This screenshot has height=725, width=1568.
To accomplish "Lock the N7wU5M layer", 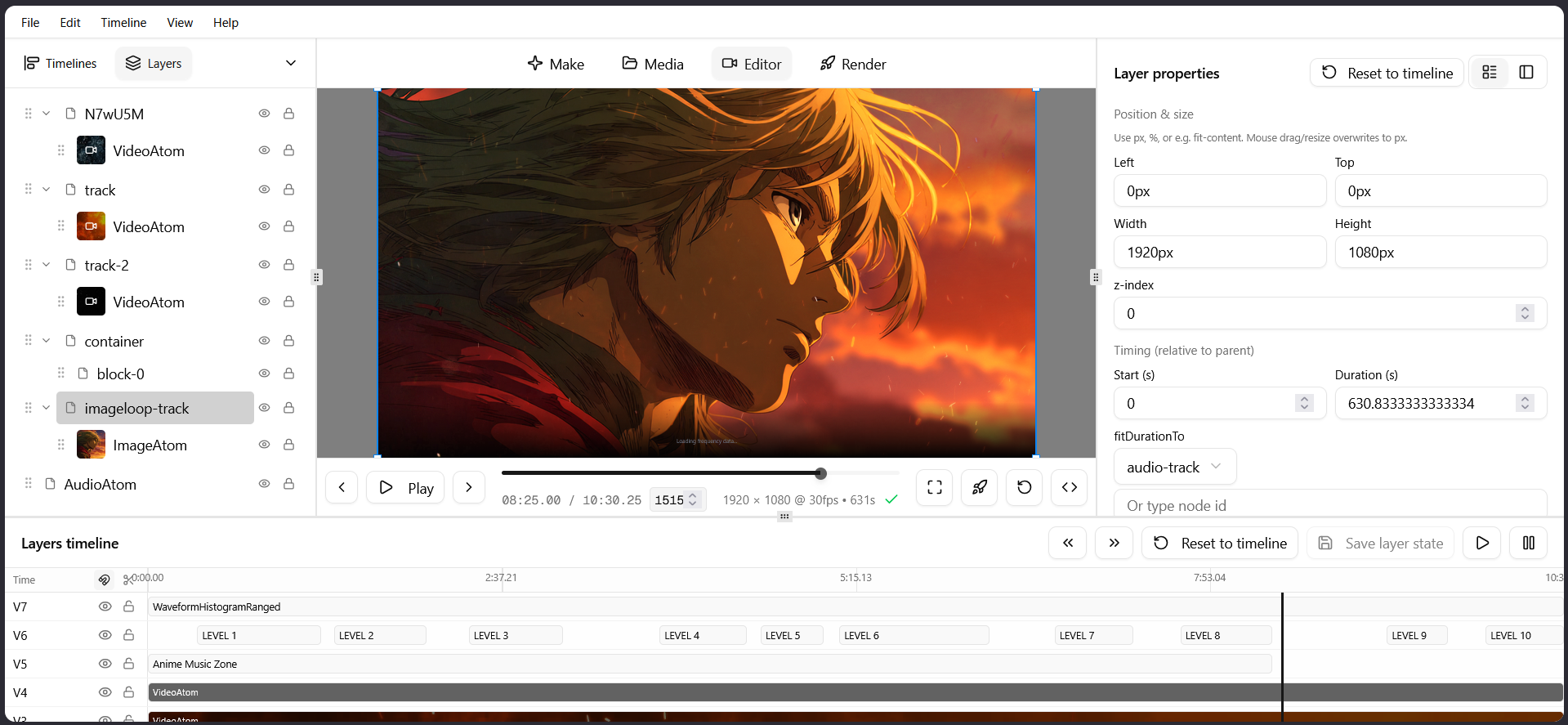I will pos(288,114).
